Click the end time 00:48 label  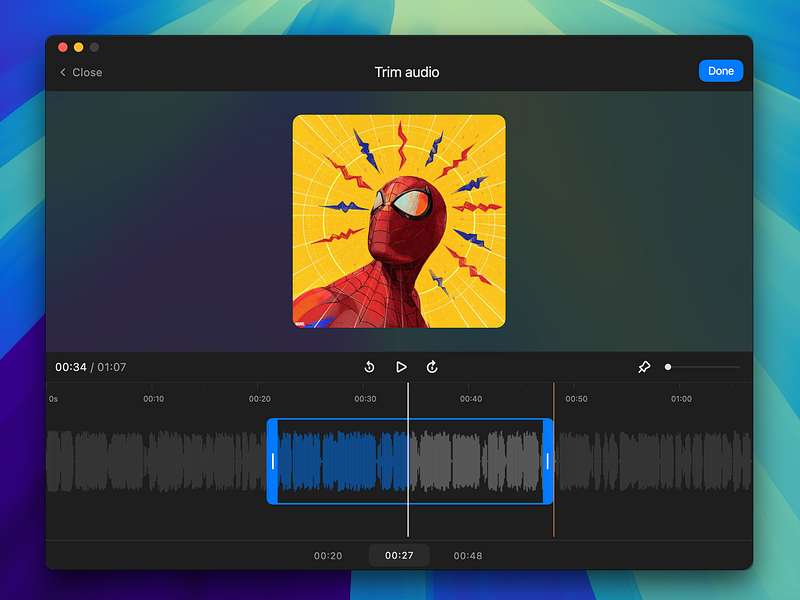pos(468,556)
